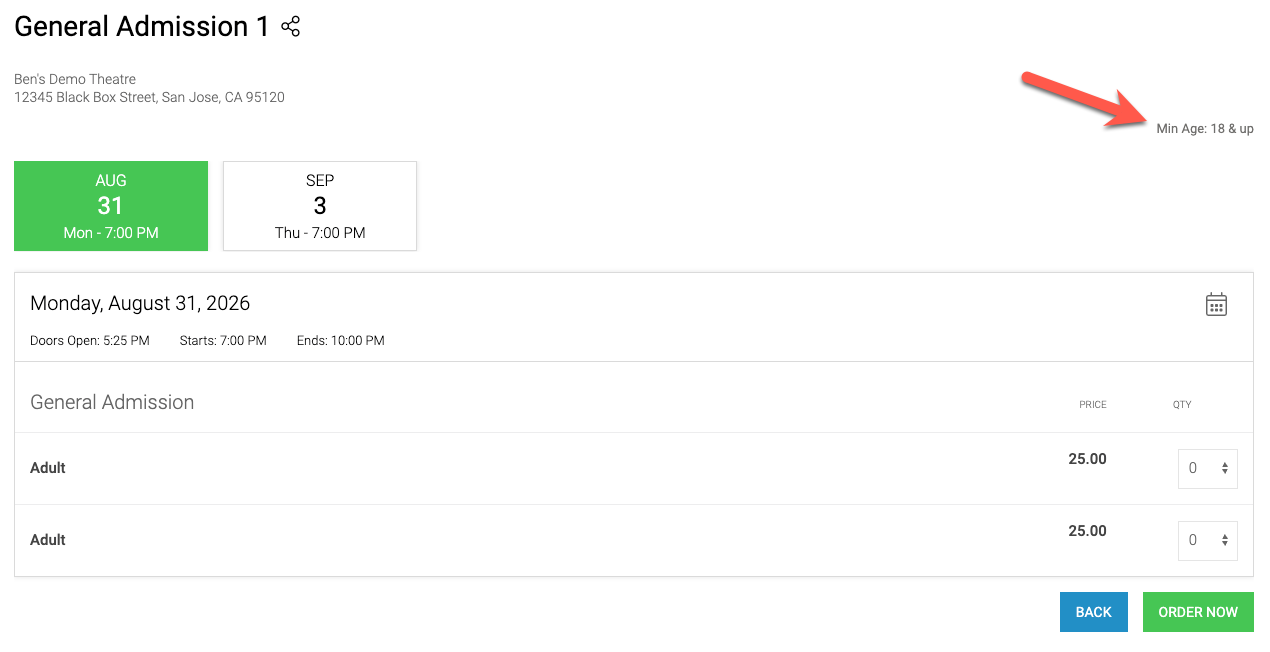Click the Min Age: 18 & up label
The image size is (1270, 652).
1205,129
